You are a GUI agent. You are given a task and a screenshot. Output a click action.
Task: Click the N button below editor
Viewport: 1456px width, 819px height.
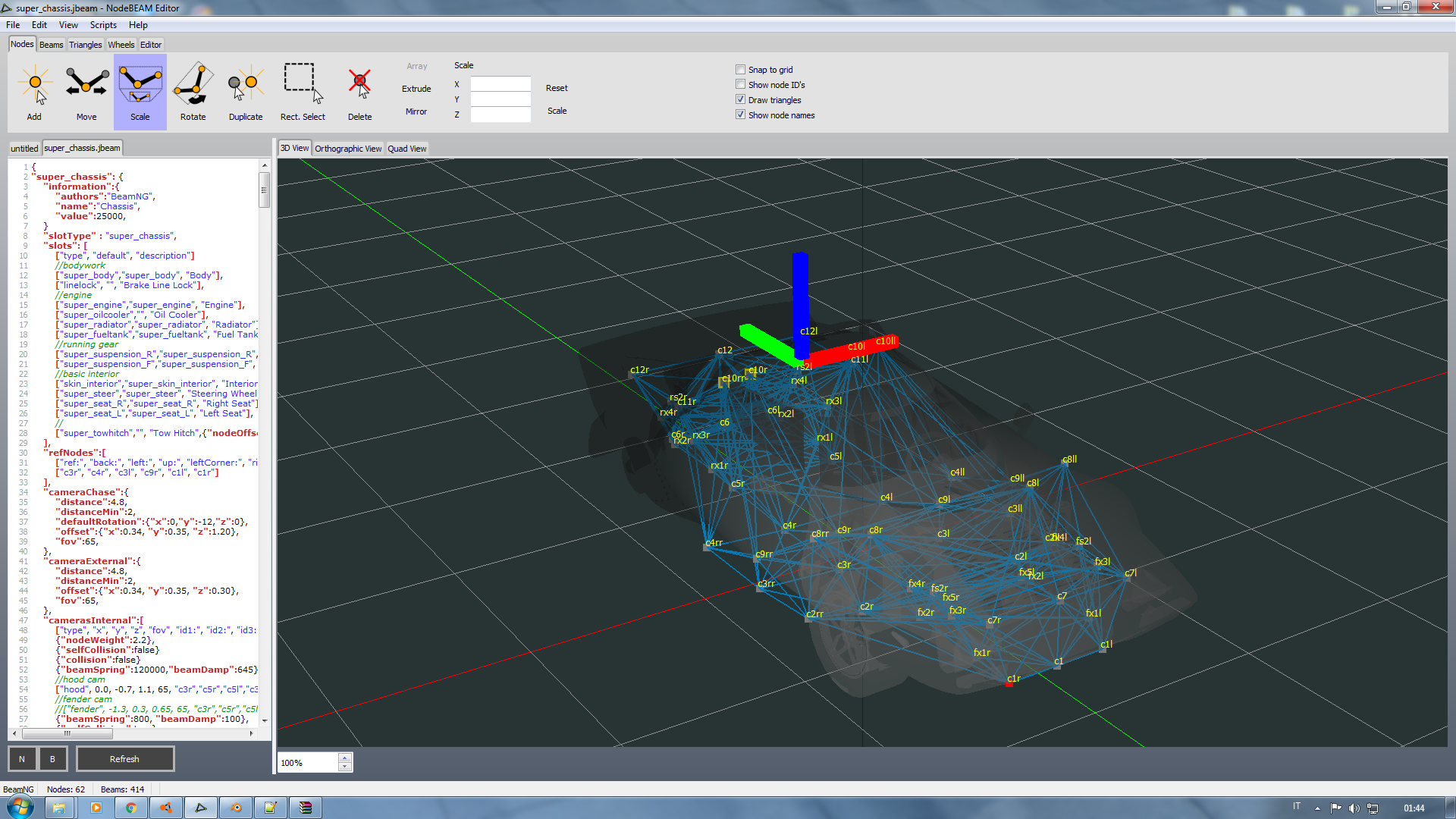click(x=22, y=759)
